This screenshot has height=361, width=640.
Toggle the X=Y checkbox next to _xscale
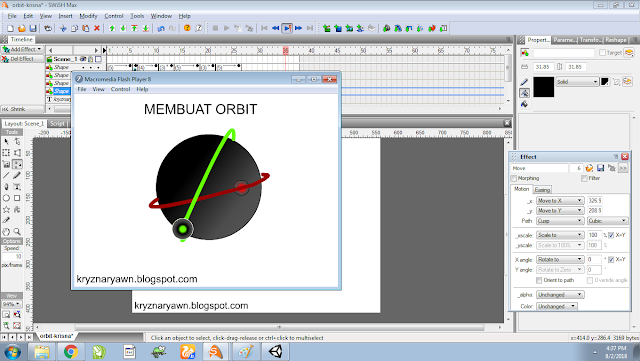[x=611, y=235]
